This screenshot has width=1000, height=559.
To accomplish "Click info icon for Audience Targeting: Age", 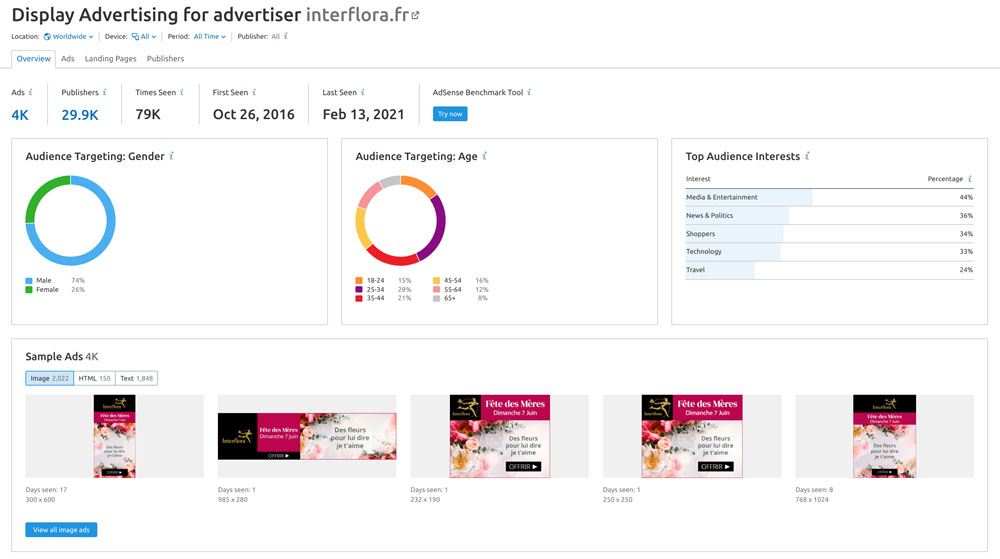I will tap(485, 156).
